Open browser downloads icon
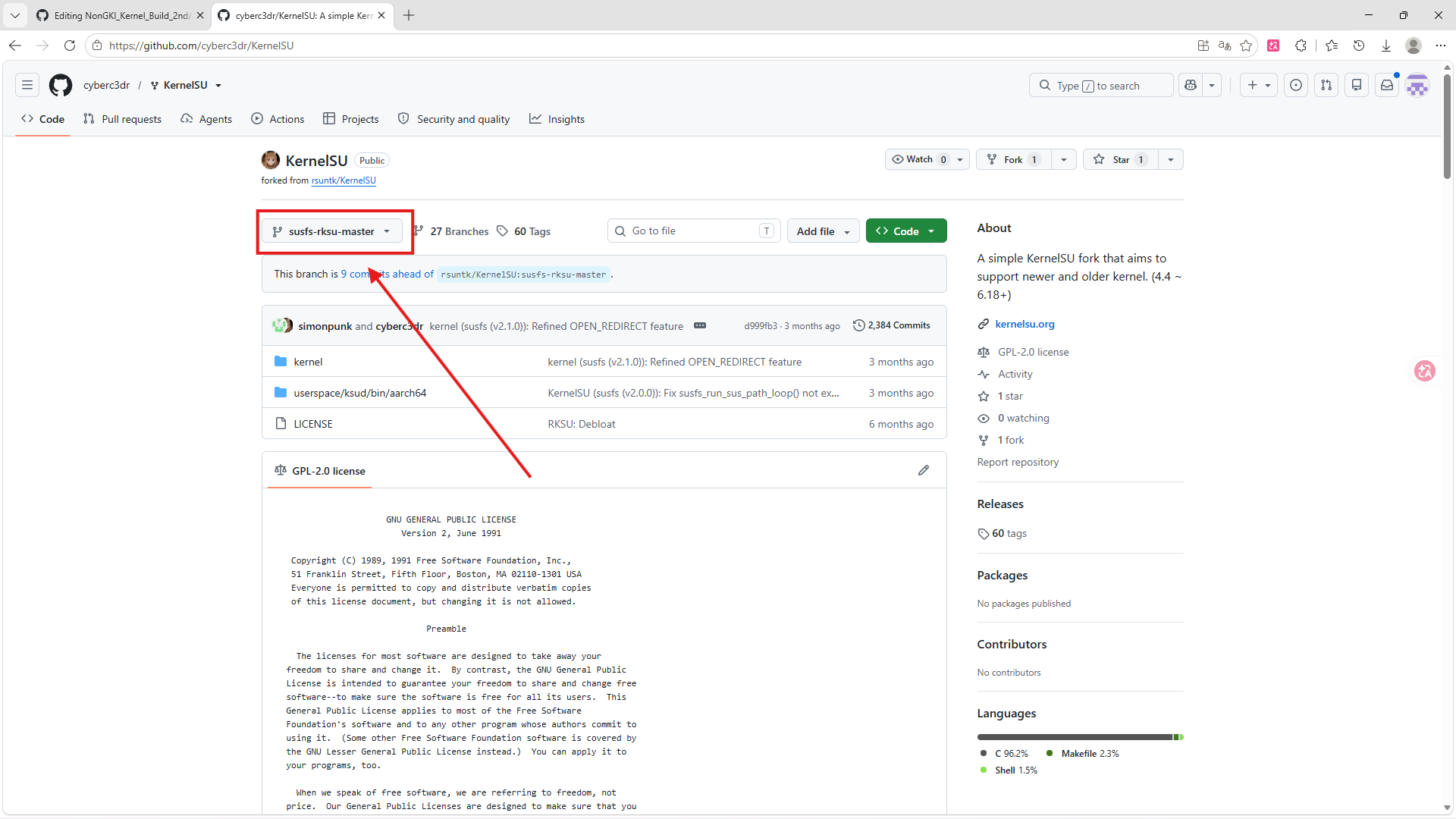 [x=1386, y=45]
